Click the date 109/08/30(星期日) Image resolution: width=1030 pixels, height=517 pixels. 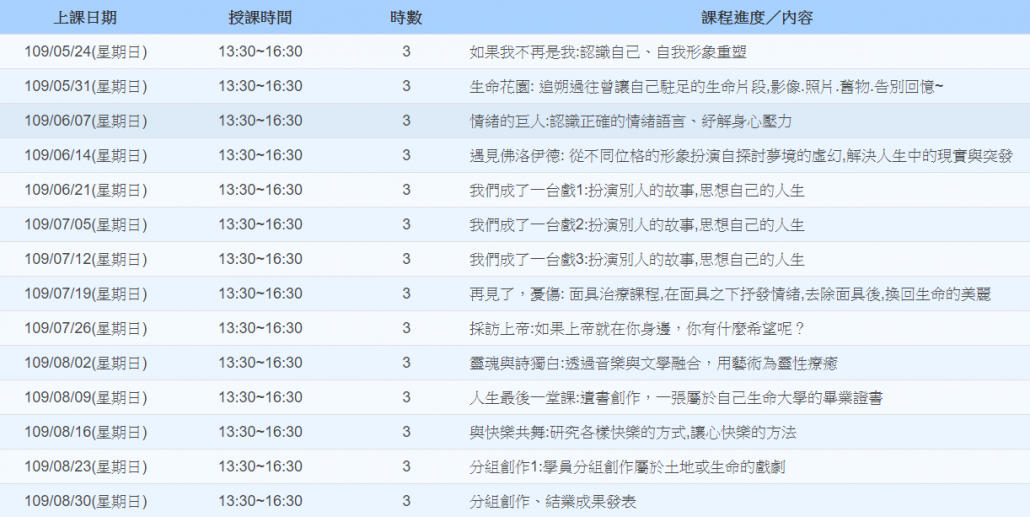click(x=86, y=501)
